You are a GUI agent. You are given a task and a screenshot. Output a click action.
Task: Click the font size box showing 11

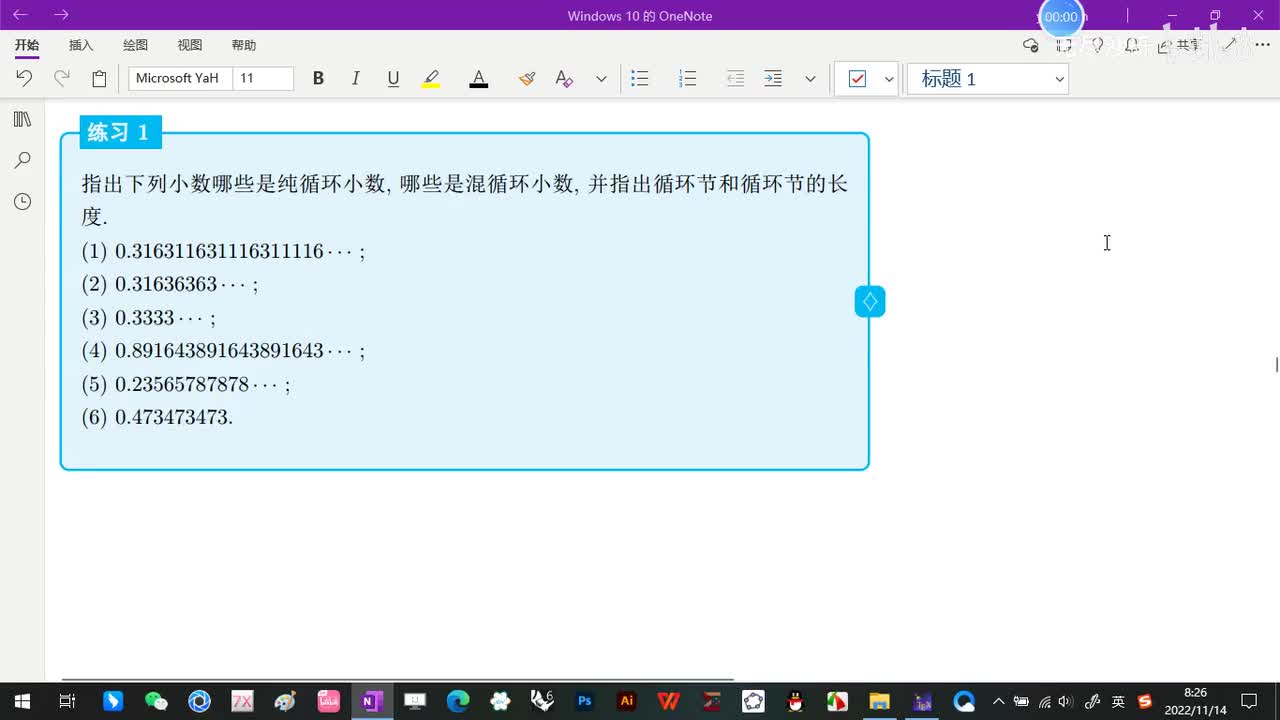263,78
